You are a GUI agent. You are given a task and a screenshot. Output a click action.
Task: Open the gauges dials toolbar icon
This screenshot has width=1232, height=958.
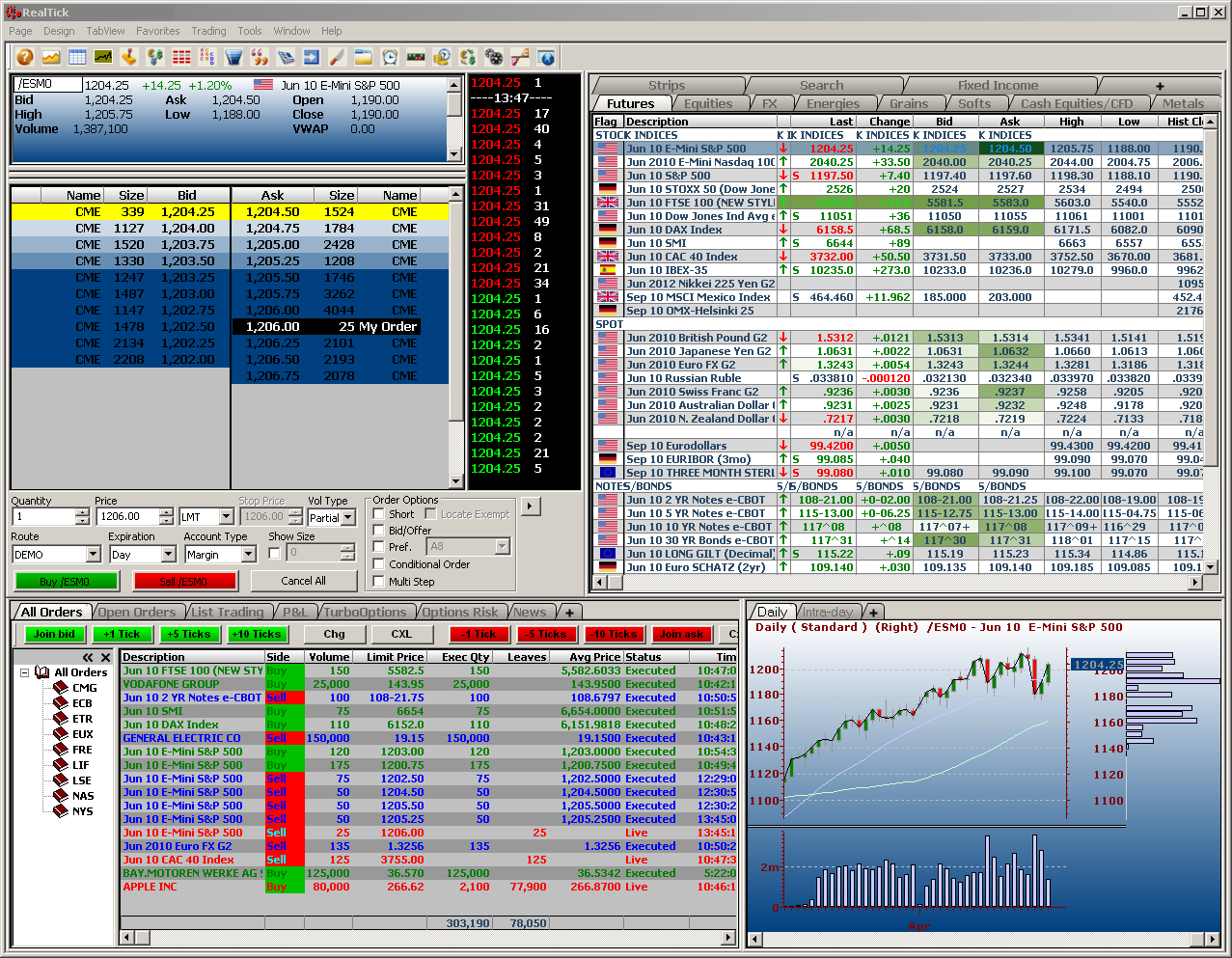(494, 58)
